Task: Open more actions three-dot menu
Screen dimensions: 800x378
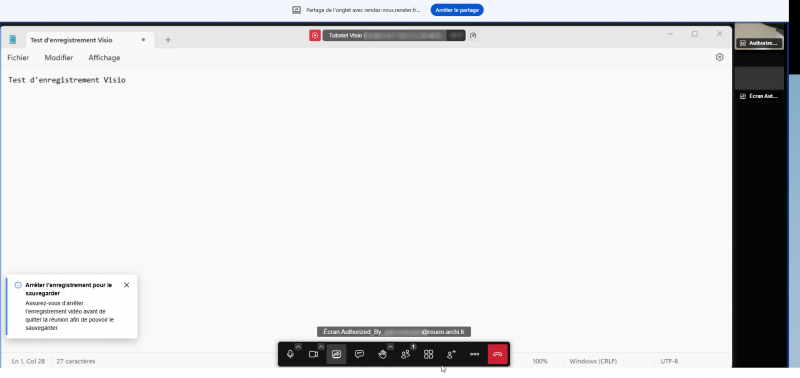Action: [x=474, y=354]
